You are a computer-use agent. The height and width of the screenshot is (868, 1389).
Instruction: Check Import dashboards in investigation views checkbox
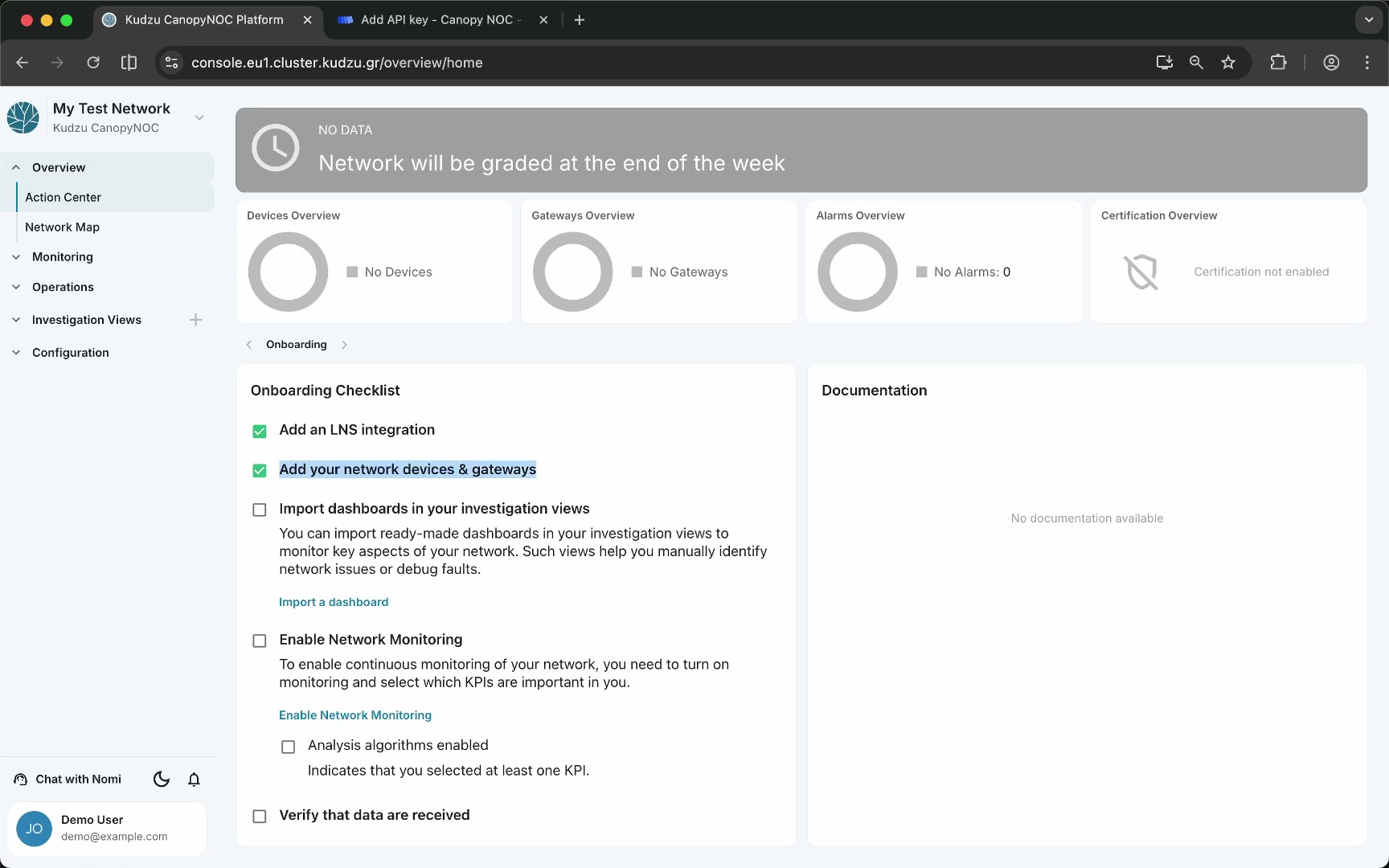tap(260, 510)
